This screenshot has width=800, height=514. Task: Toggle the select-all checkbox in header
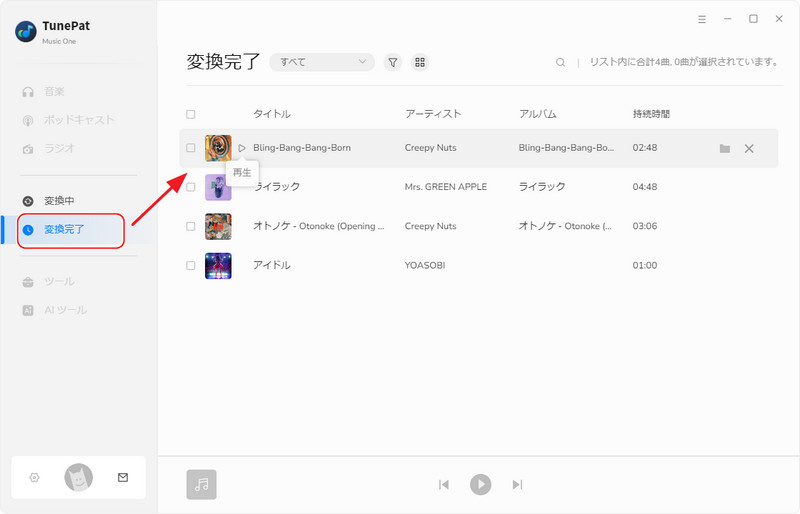pos(191,114)
